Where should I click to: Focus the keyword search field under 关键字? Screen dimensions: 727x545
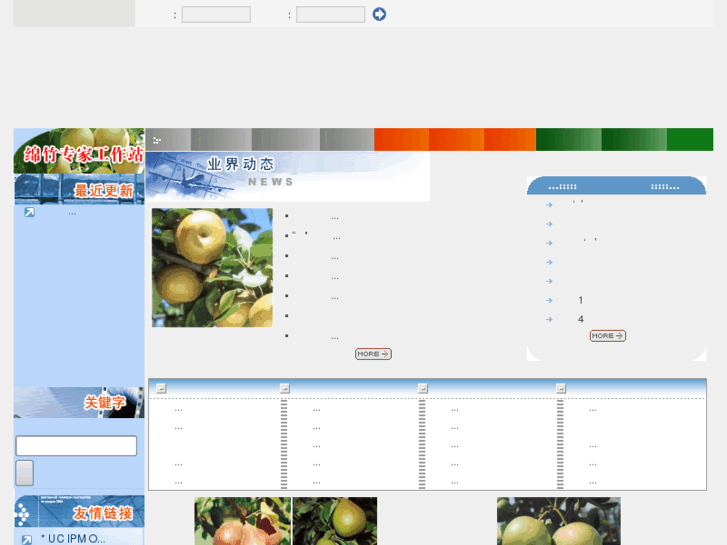point(77,446)
